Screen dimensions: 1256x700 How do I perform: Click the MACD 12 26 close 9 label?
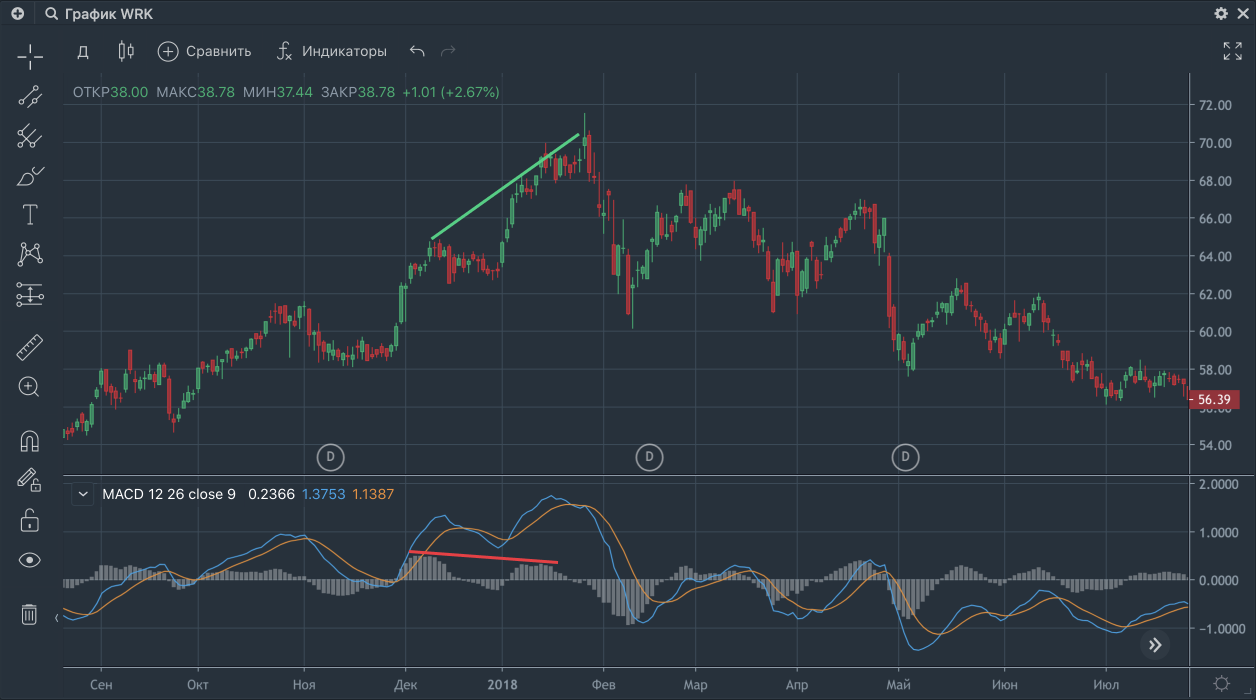[169, 494]
